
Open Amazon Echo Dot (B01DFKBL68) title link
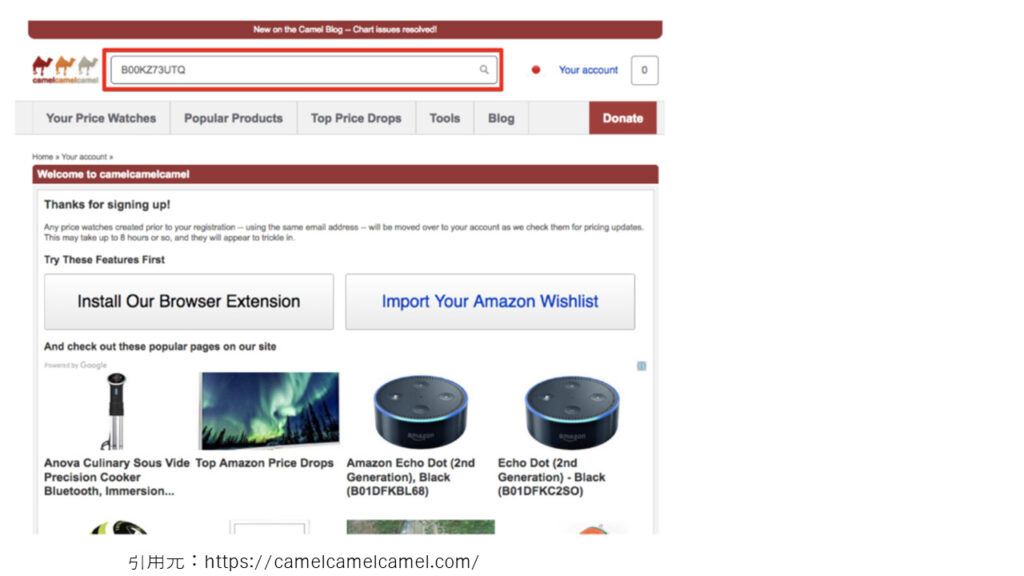click(411, 477)
